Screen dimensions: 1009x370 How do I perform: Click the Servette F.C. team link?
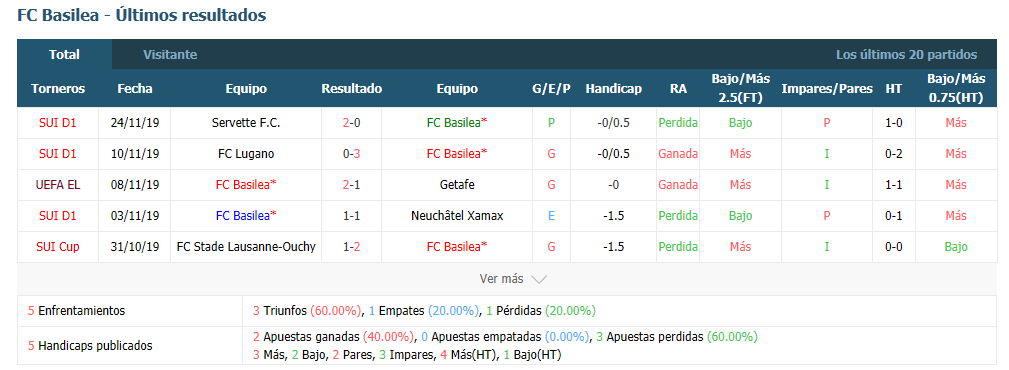pyautogui.click(x=246, y=123)
